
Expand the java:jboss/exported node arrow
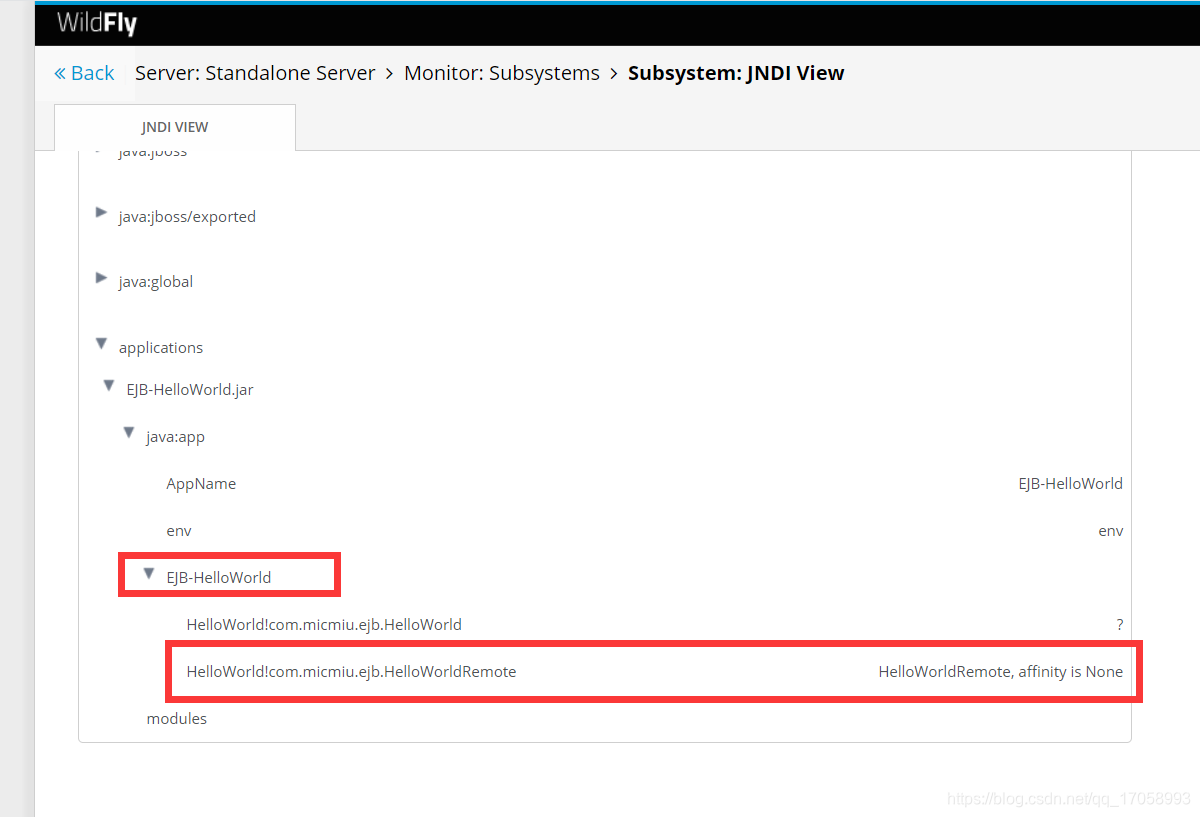point(101,212)
